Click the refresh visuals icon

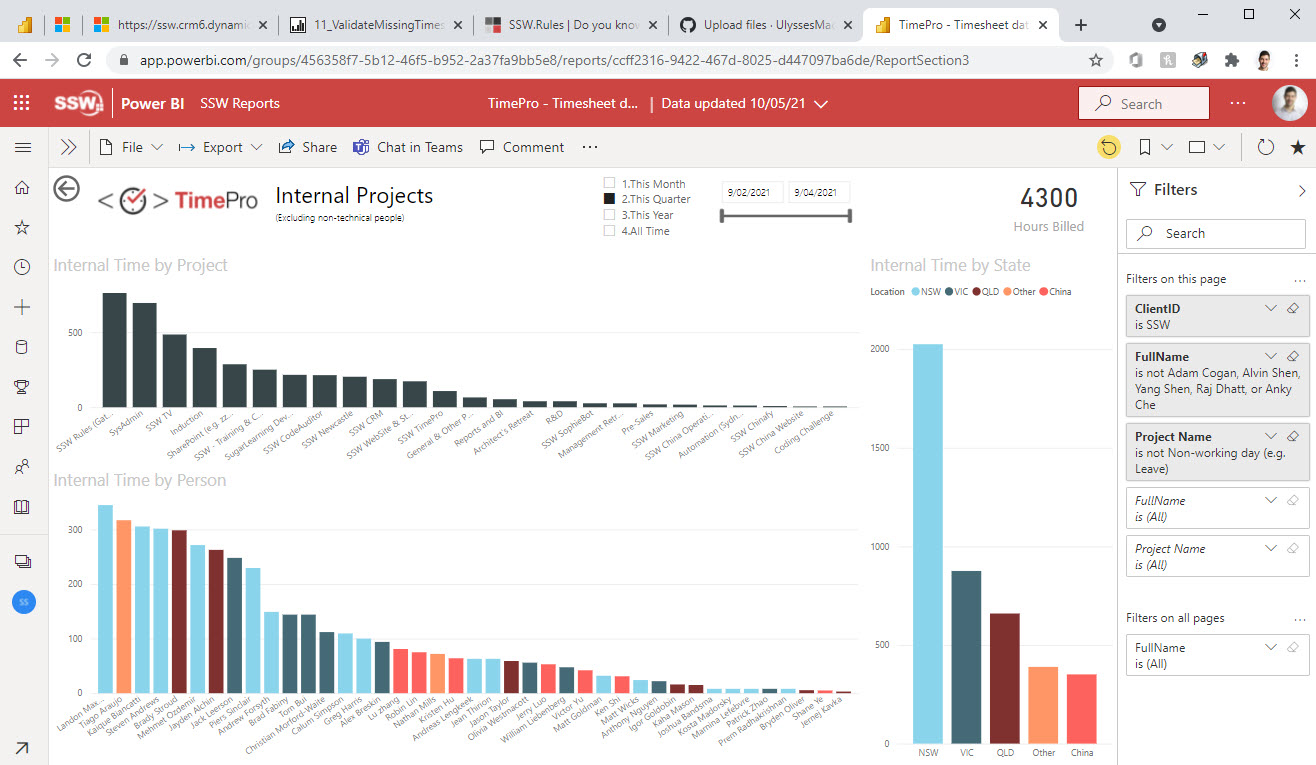(1265, 147)
